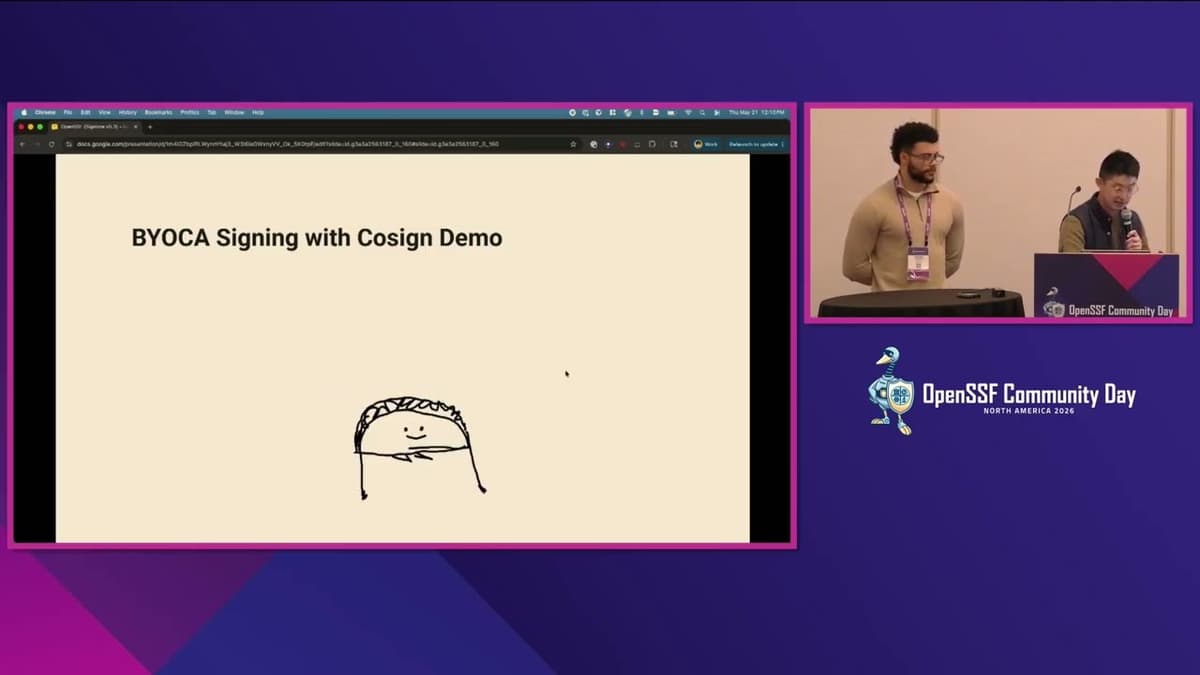
Task: Click the hand-drawn taco figure
Action: coord(418,446)
